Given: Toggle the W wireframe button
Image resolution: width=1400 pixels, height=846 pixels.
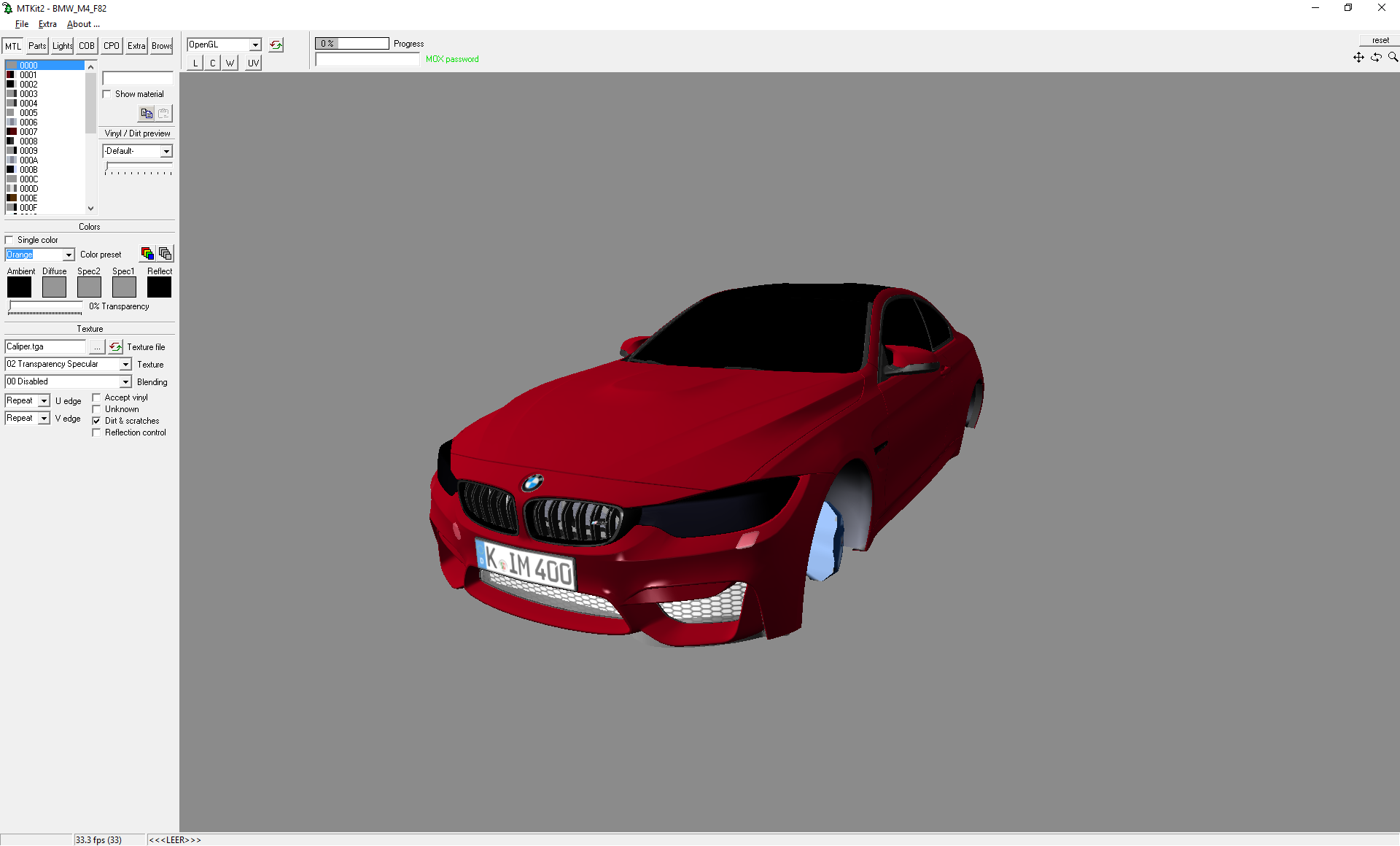Looking at the screenshot, I should point(230,63).
